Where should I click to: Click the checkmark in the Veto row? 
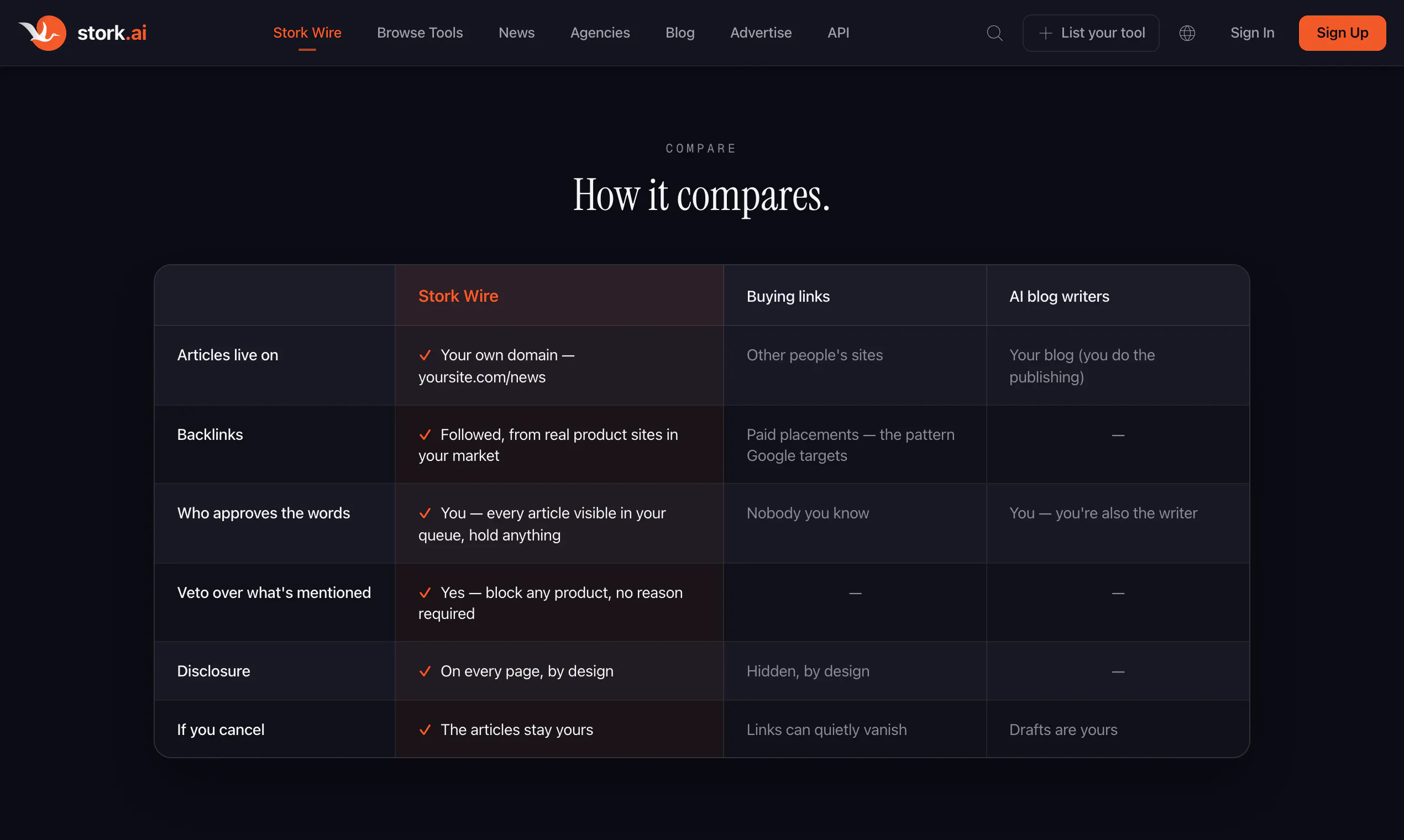pyautogui.click(x=425, y=593)
